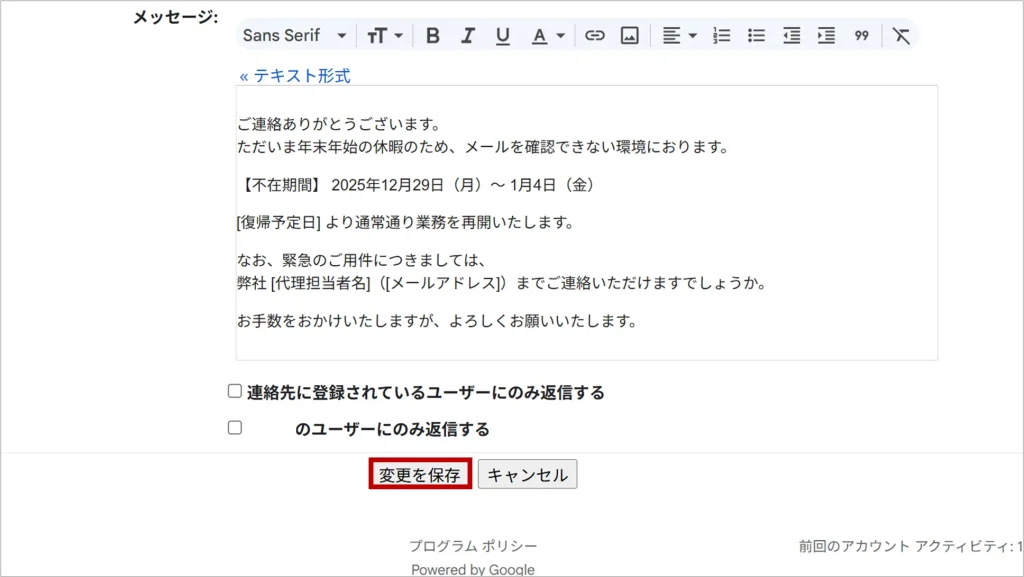
Task: Expand the text alignment dropdown
Action: (679, 36)
